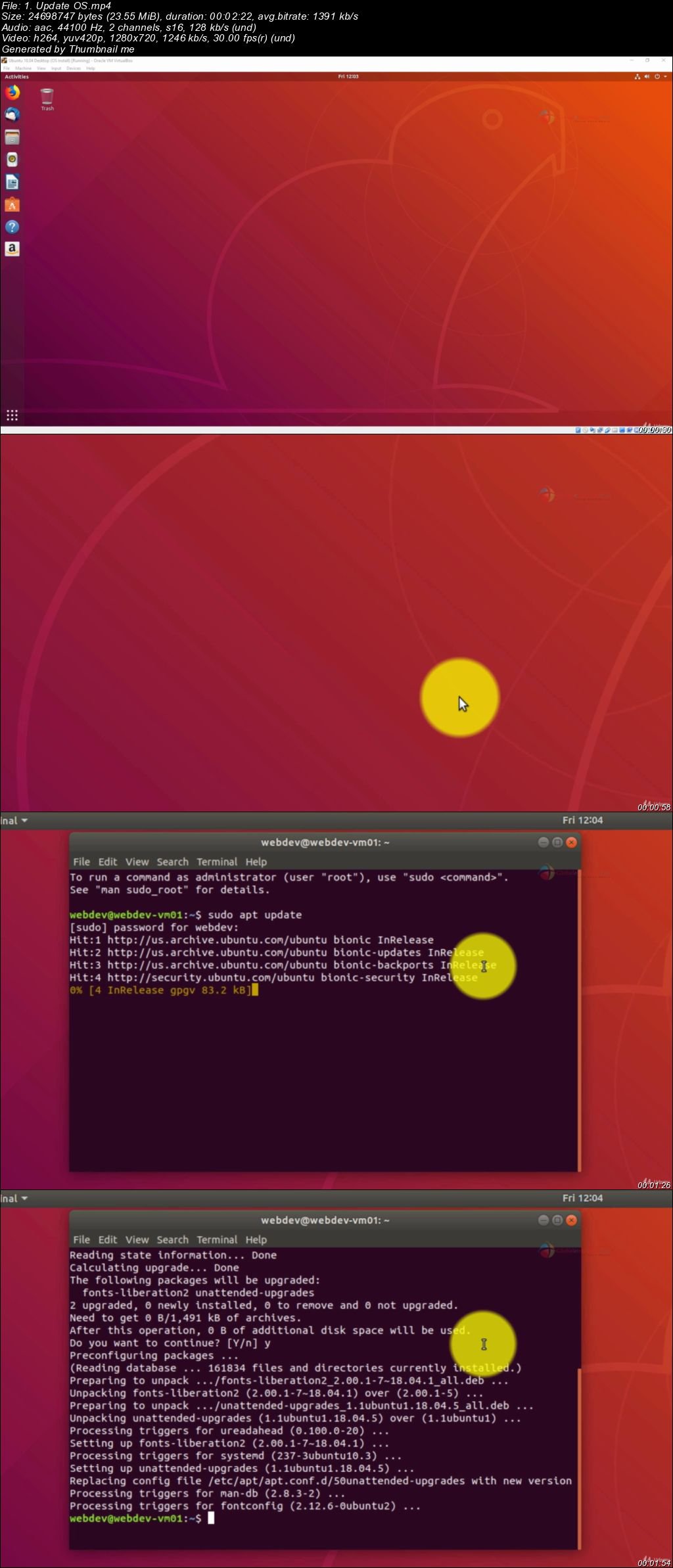This screenshot has width=673, height=1568.
Task: Click the sudo apt update command line
Action: pyautogui.click(x=186, y=915)
